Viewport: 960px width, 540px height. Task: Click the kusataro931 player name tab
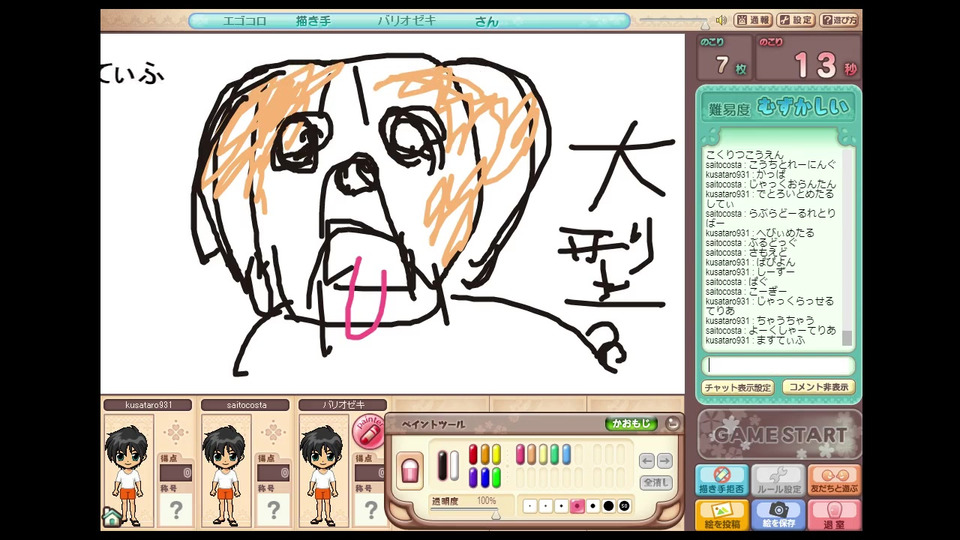[148, 405]
